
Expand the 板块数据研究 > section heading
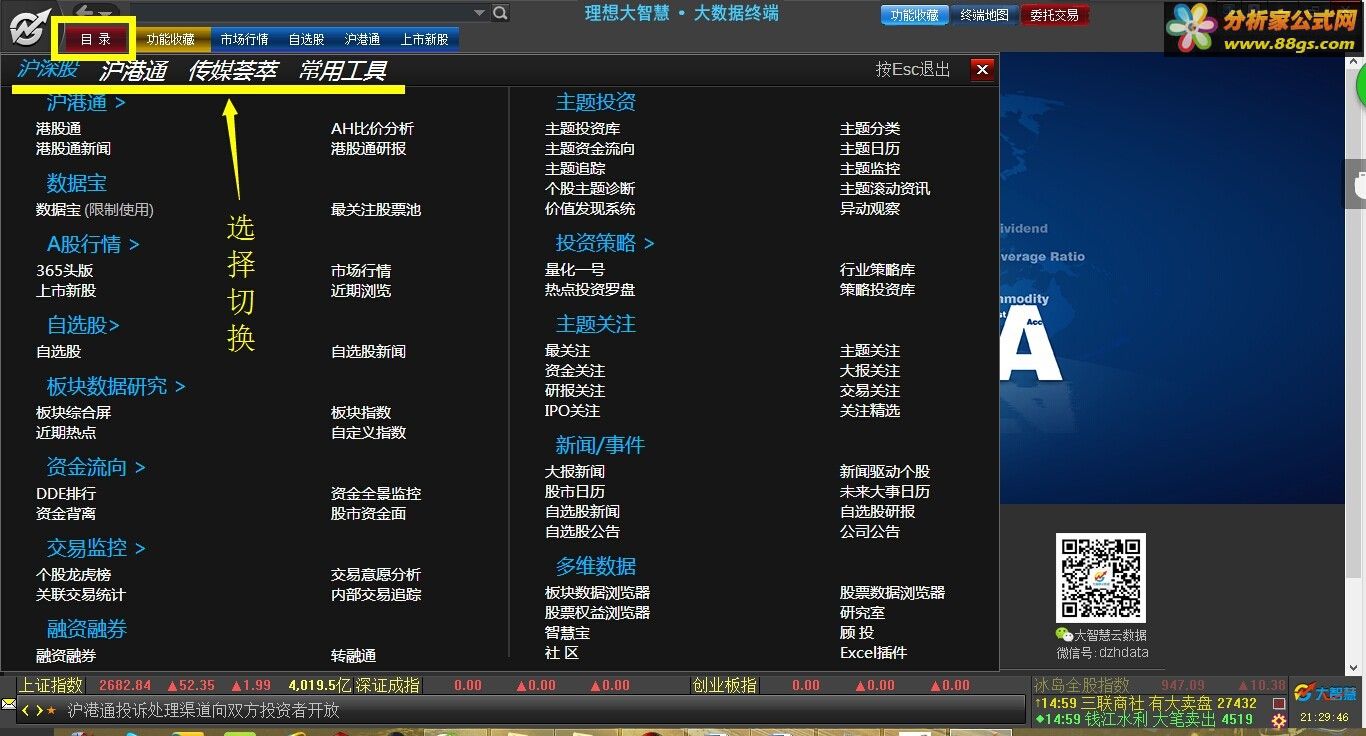click(x=116, y=386)
